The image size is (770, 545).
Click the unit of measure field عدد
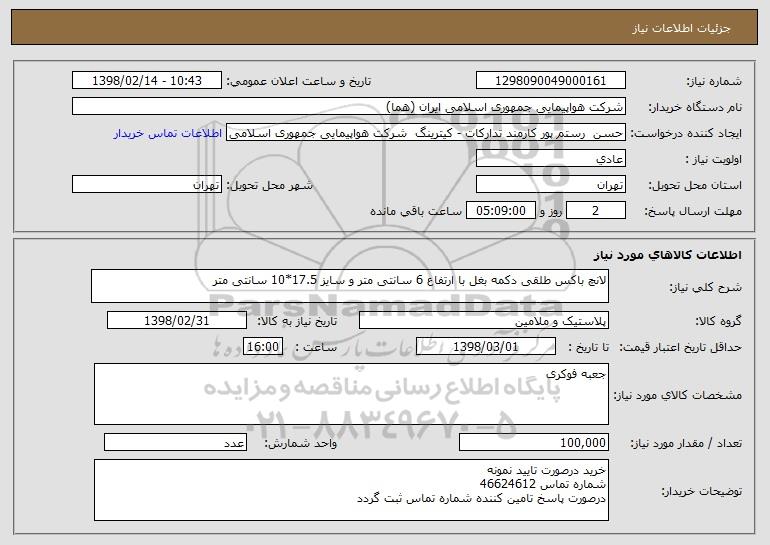pyautogui.click(x=175, y=442)
